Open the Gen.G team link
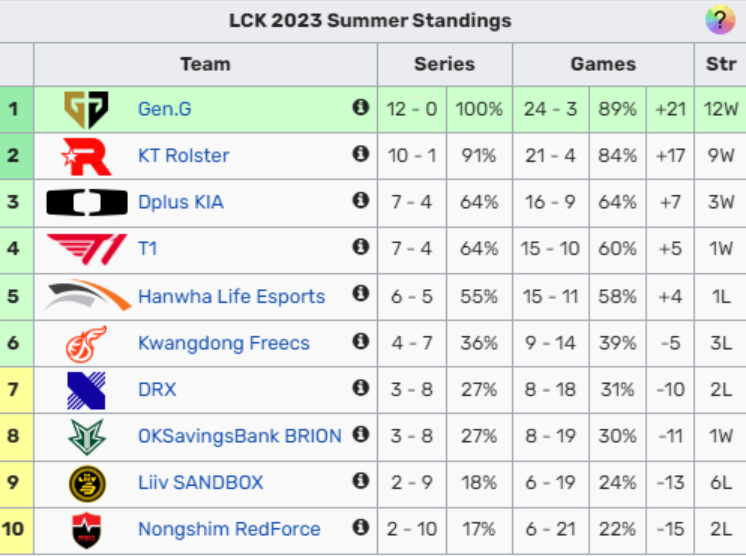746x556 pixels. pyautogui.click(x=165, y=109)
